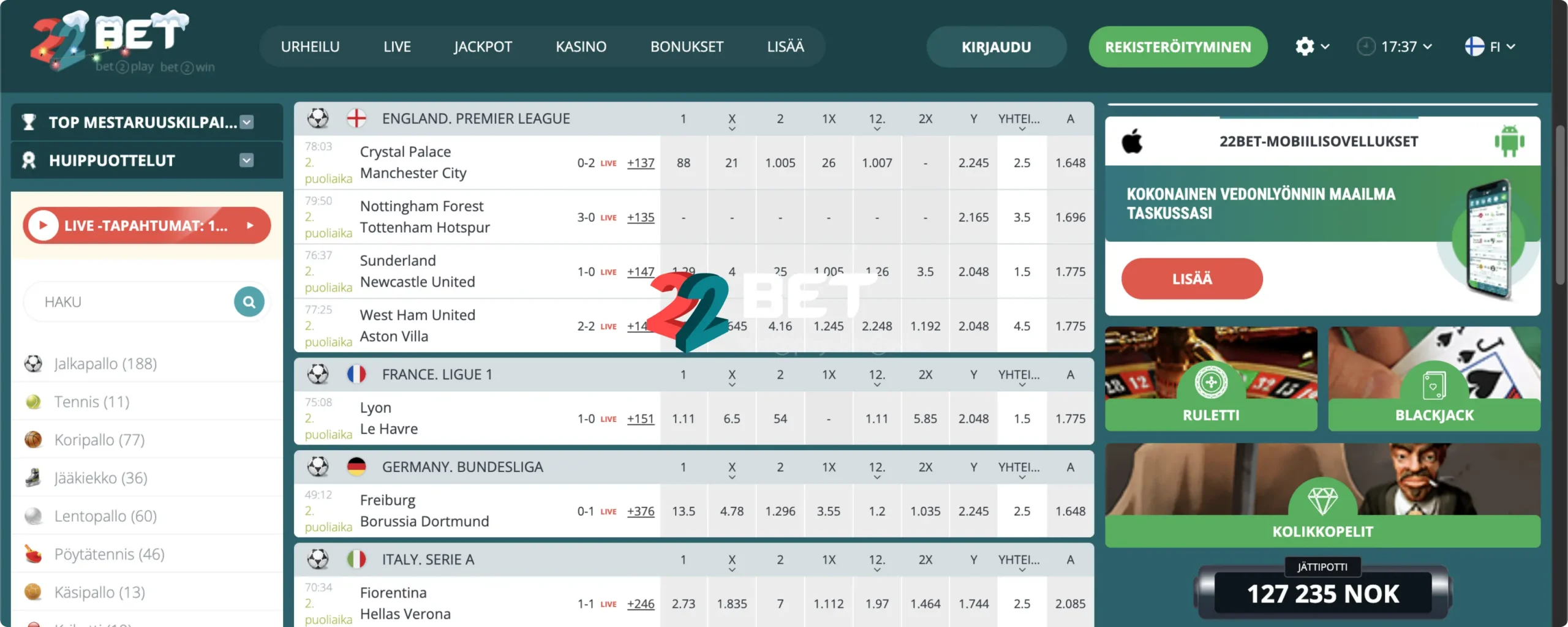1568x627 pixels.
Task: Open the settings gear dropdown
Action: (x=1312, y=47)
